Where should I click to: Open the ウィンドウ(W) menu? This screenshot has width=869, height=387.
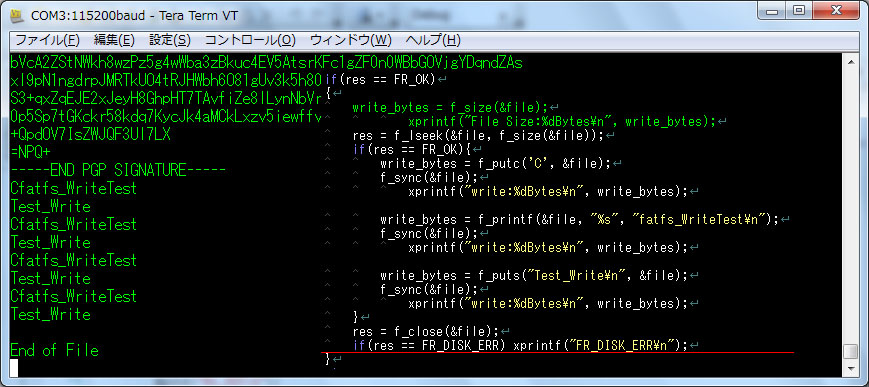[x=350, y=40]
